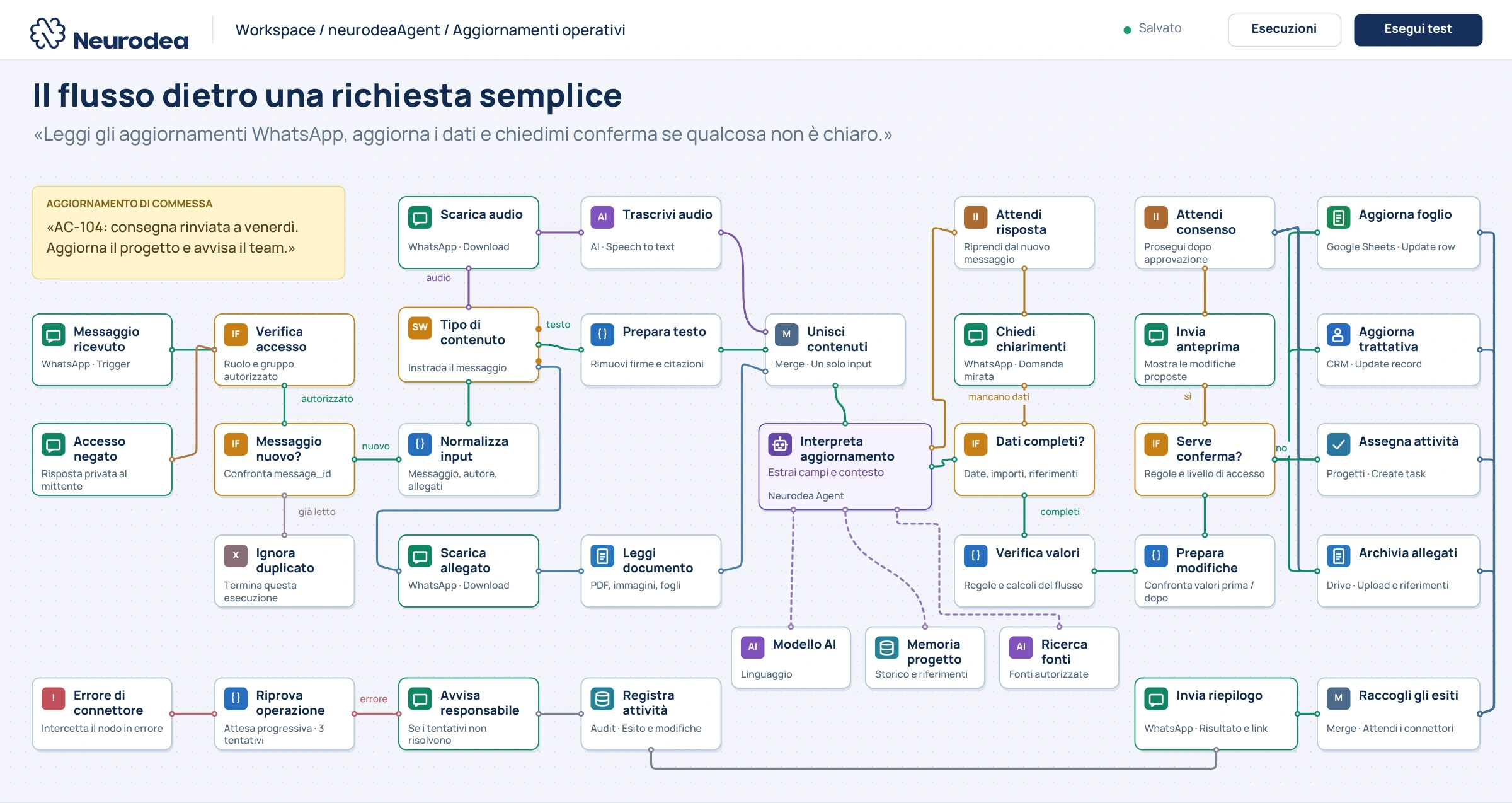Select the Messaggio ricevuto trigger node
The height and width of the screenshot is (803, 1512).
click(102, 350)
